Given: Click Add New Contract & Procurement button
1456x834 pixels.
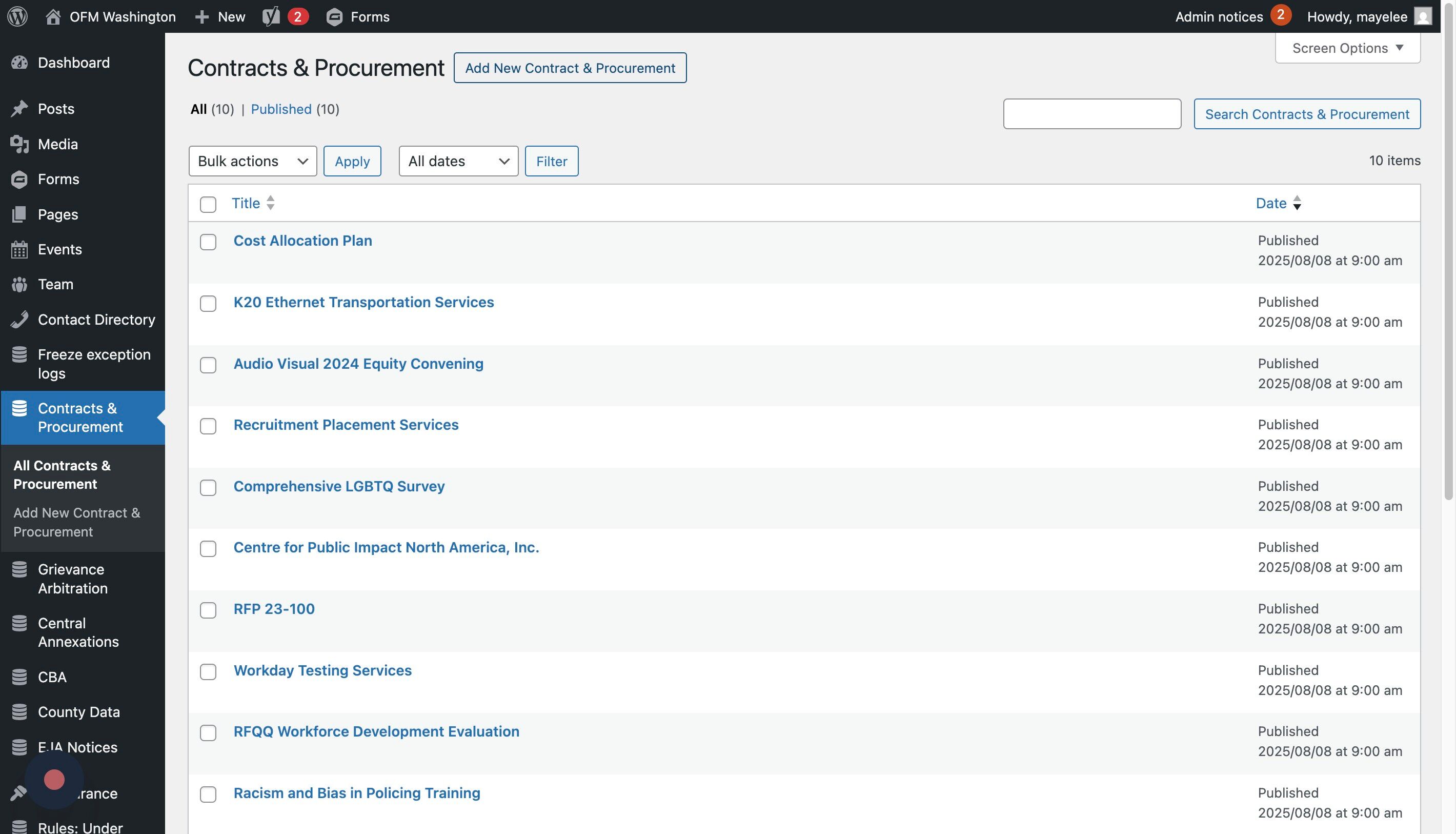Looking at the screenshot, I should click(x=570, y=68).
